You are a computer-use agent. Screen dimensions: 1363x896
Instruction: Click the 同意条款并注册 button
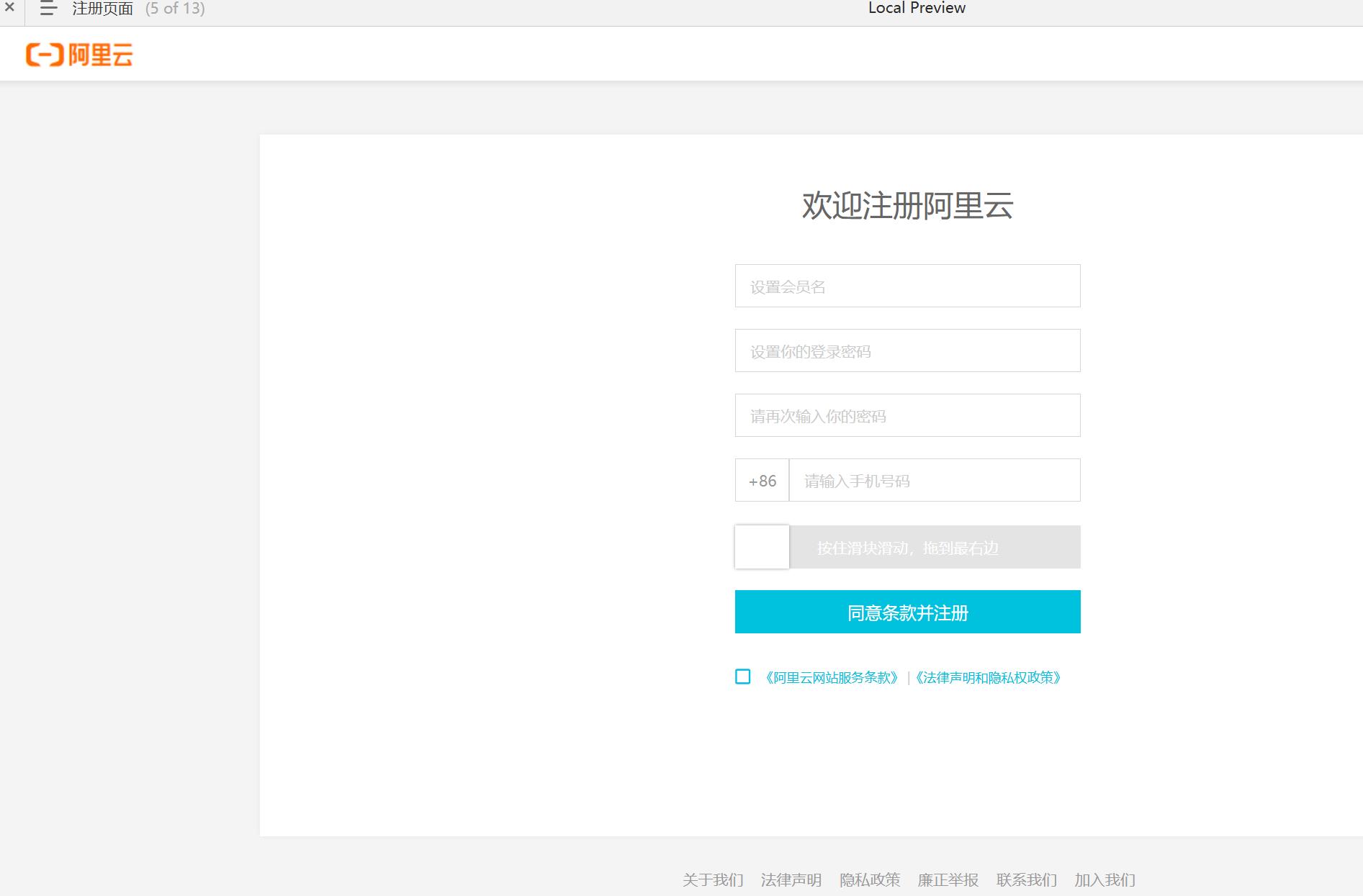(907, 612)
